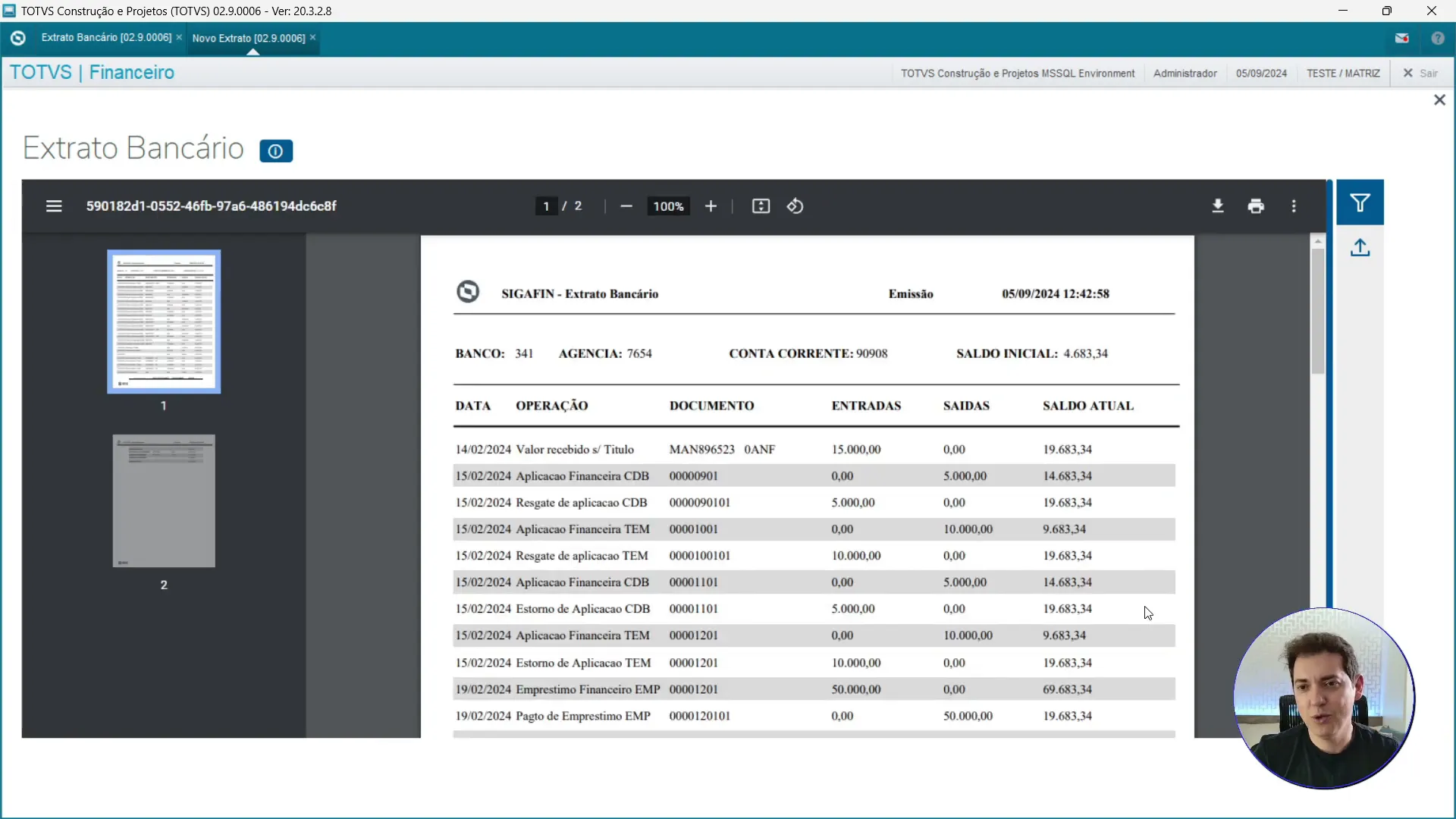Download the bank statement PDF
Screen dimensions: 1456x819
1218,206
